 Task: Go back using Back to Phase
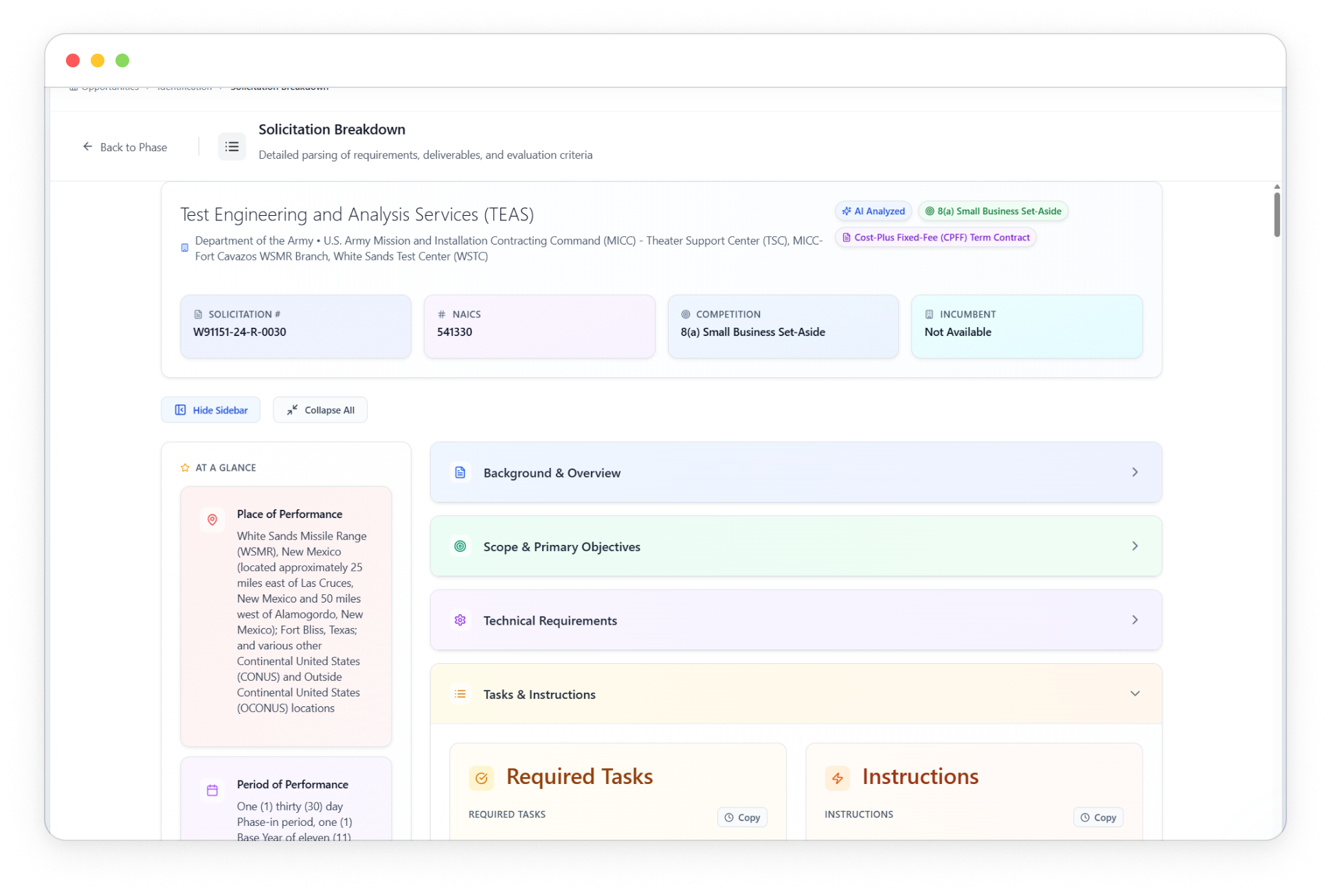[x=125, y=147]
